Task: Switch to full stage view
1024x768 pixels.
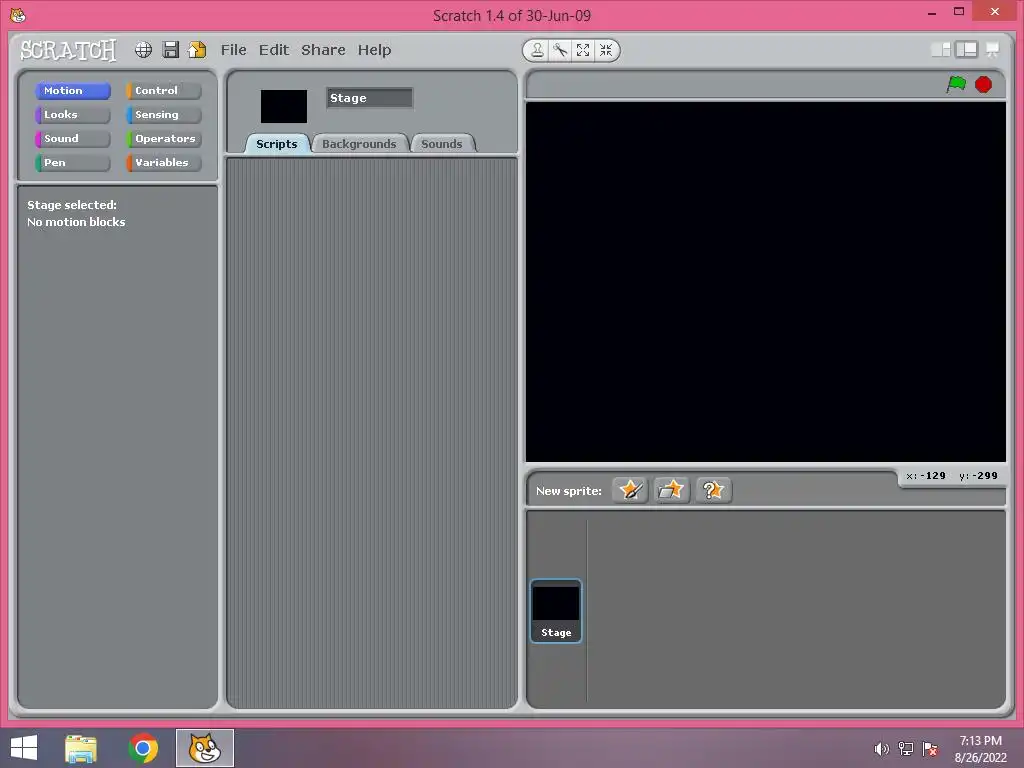Action: 967,50
